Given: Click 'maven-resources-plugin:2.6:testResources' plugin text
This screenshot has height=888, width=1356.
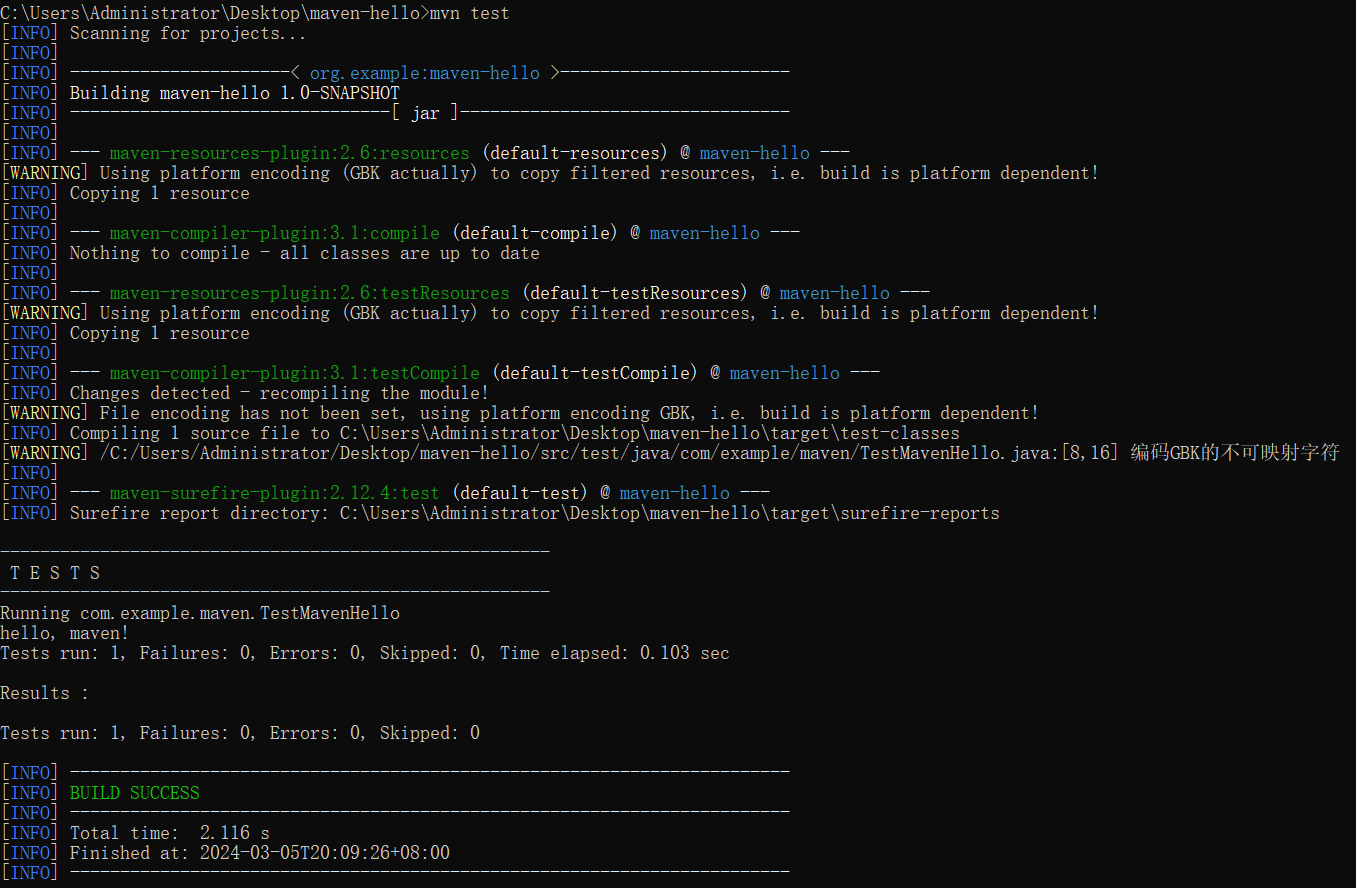Looking at the screenshot, I should pos(310,293).
